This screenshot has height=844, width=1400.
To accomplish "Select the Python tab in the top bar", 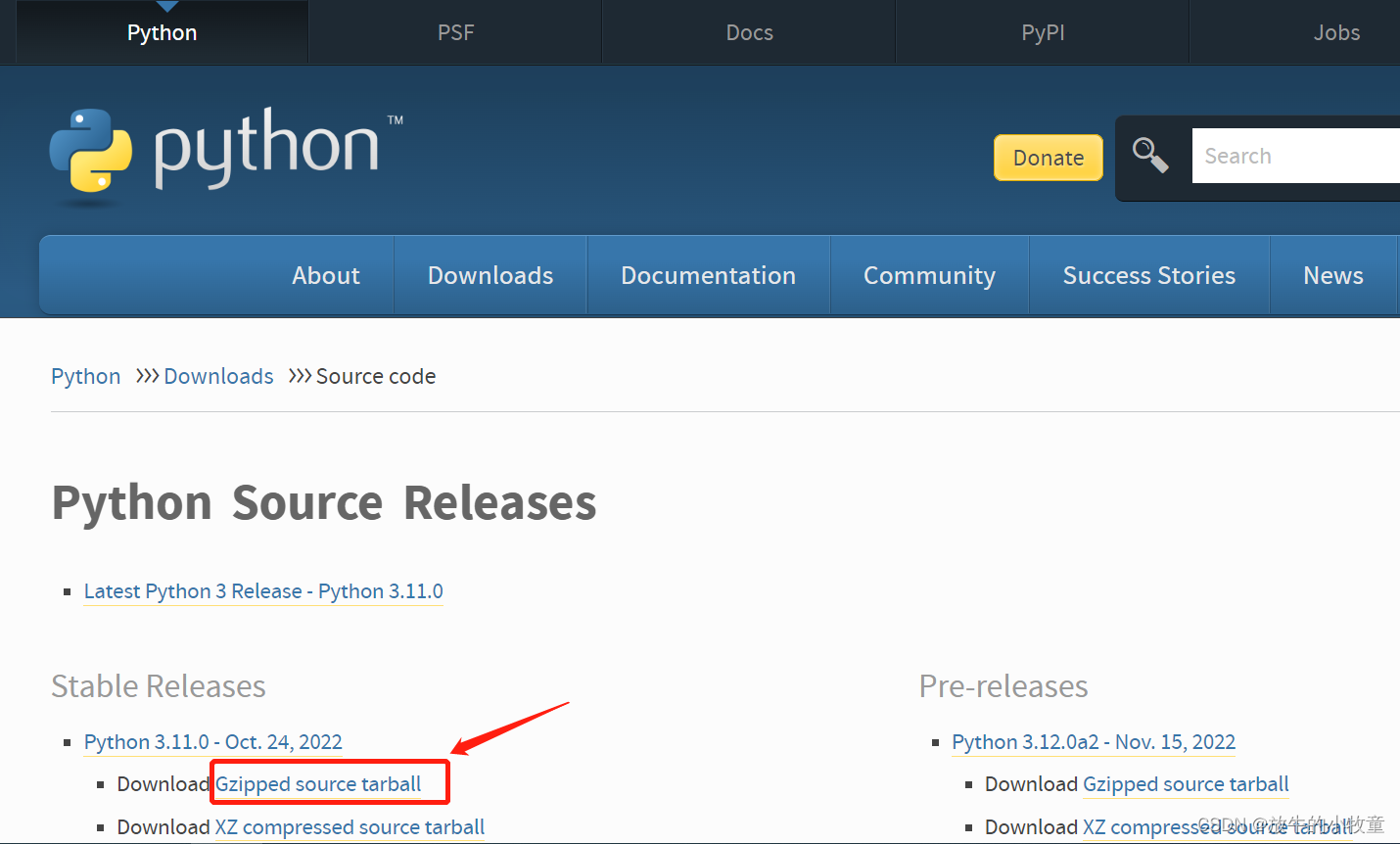I will click(161, 32).
